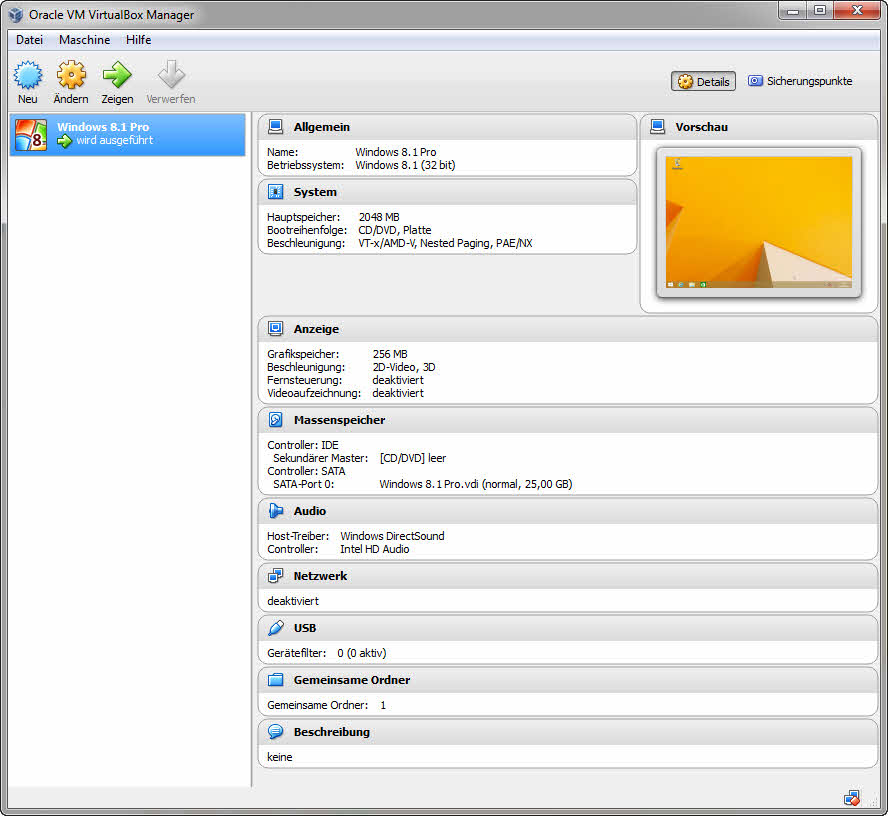Screen dimensions: 888x816
Task: Click the Videoaufzeichnung deaktiviert value
Action: pos(398,393)
